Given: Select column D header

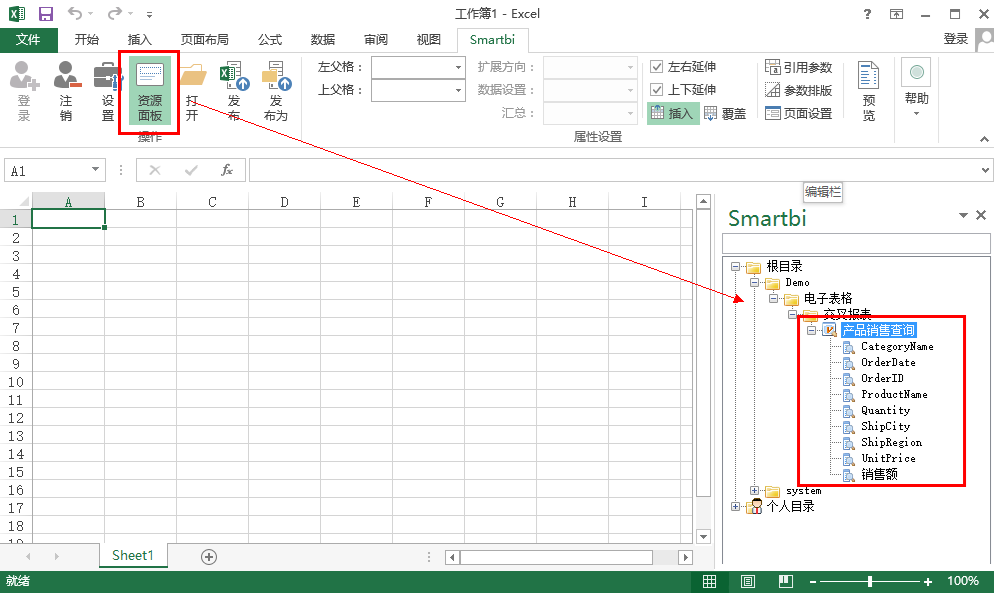Looking at the screenshot, I should (284, 202).
